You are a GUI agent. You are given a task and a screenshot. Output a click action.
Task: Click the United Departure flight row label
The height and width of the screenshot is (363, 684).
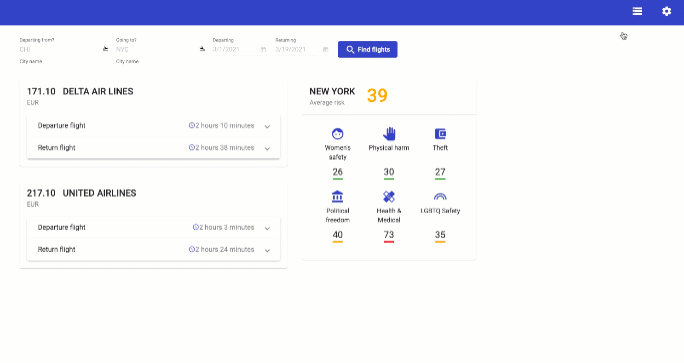[62, 227]
